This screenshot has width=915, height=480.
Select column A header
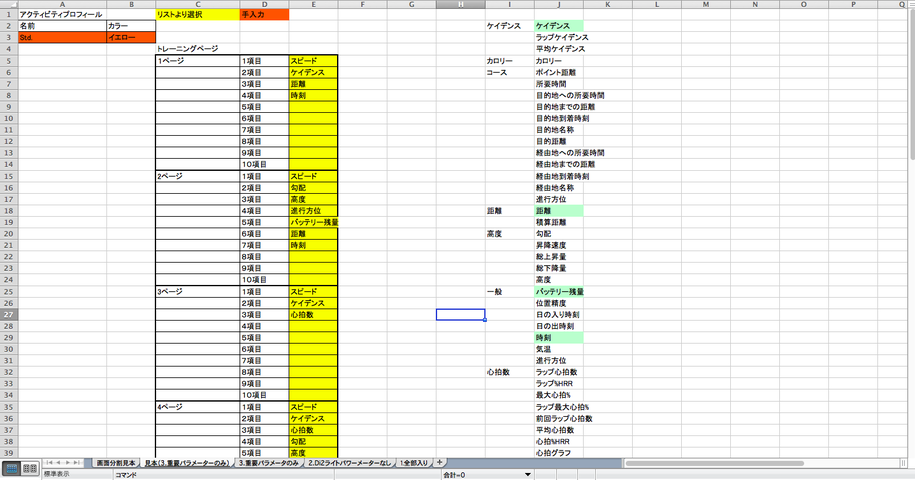pyautogui.click(x=62, y=4)
